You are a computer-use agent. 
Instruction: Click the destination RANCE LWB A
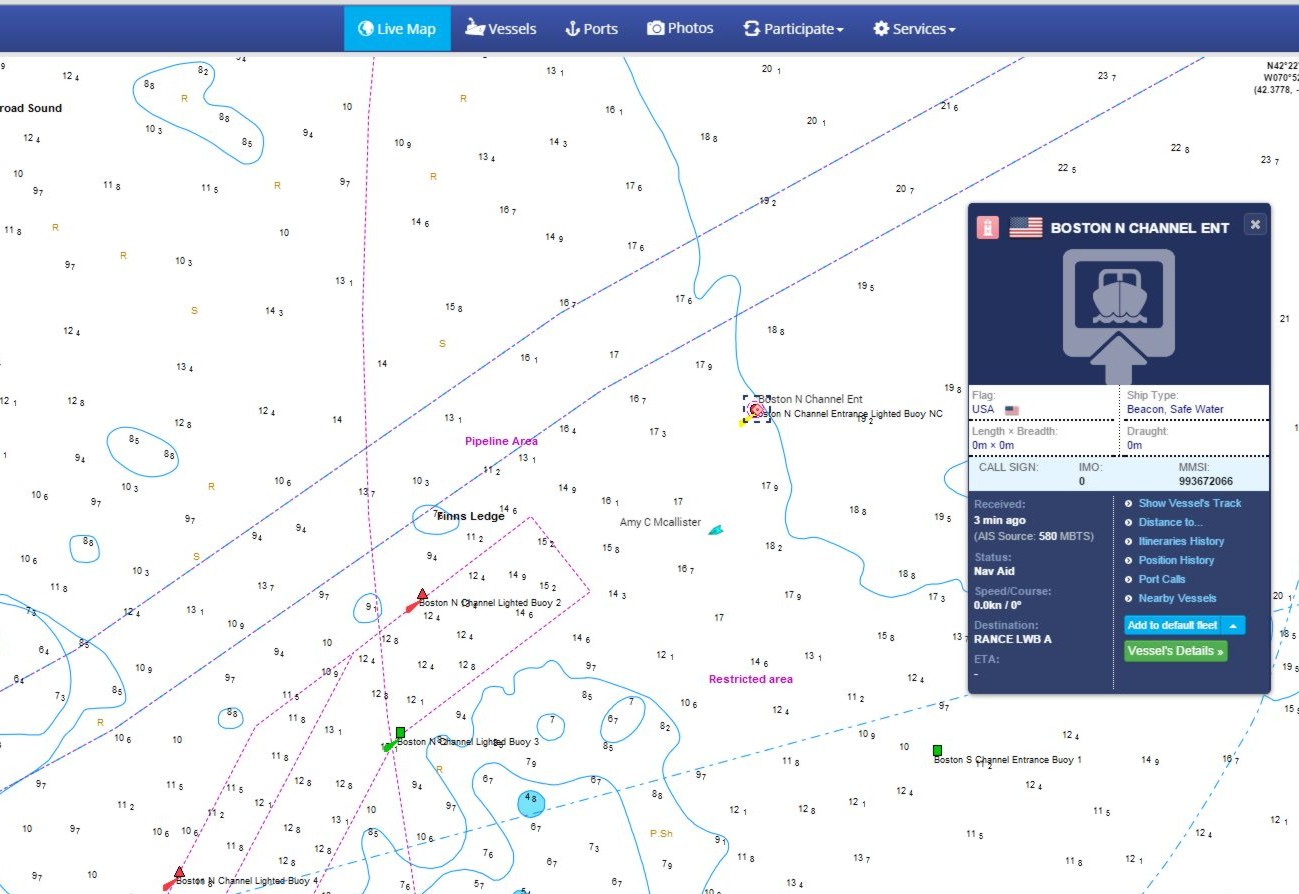pos(1013,639)
